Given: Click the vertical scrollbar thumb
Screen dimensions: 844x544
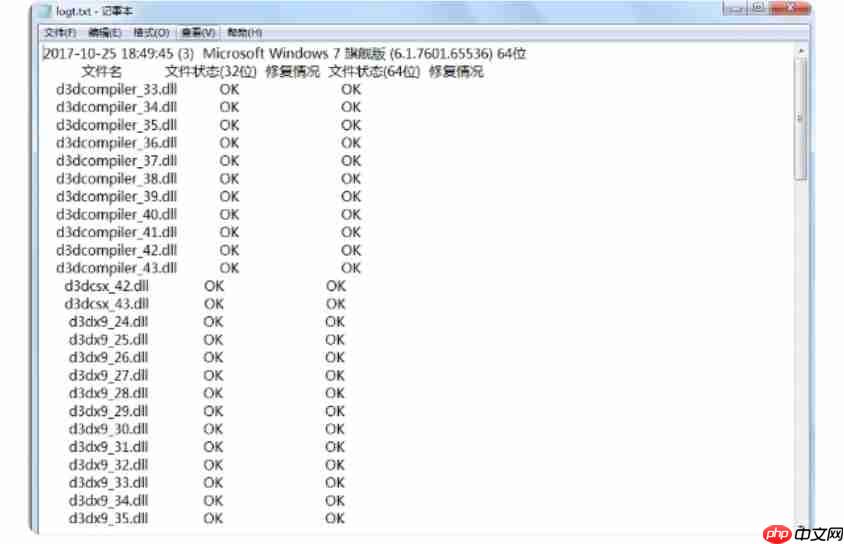Looking at the screenshot, I should point(800,119).
